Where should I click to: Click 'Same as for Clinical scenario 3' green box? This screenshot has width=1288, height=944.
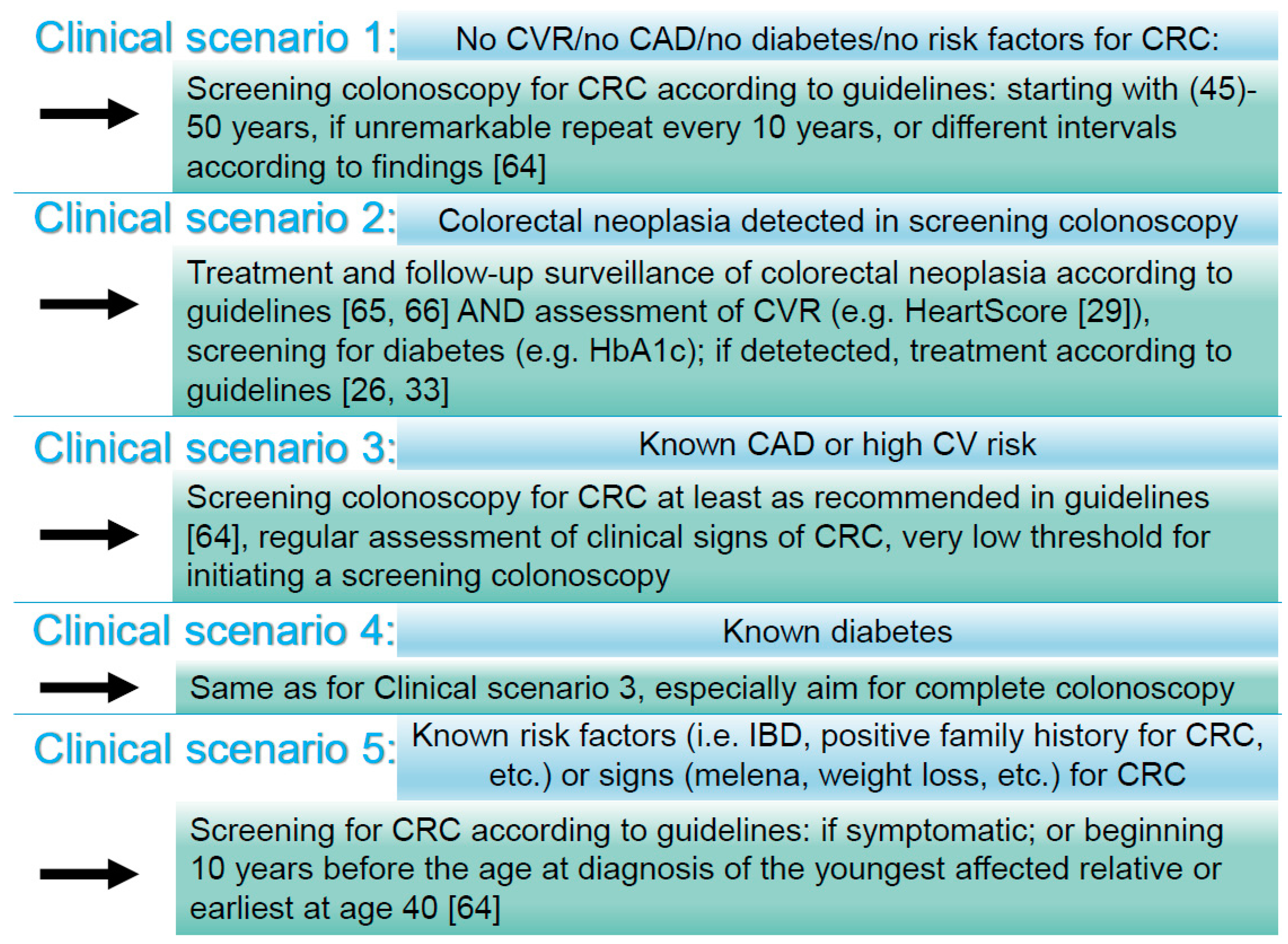[726, 687]
